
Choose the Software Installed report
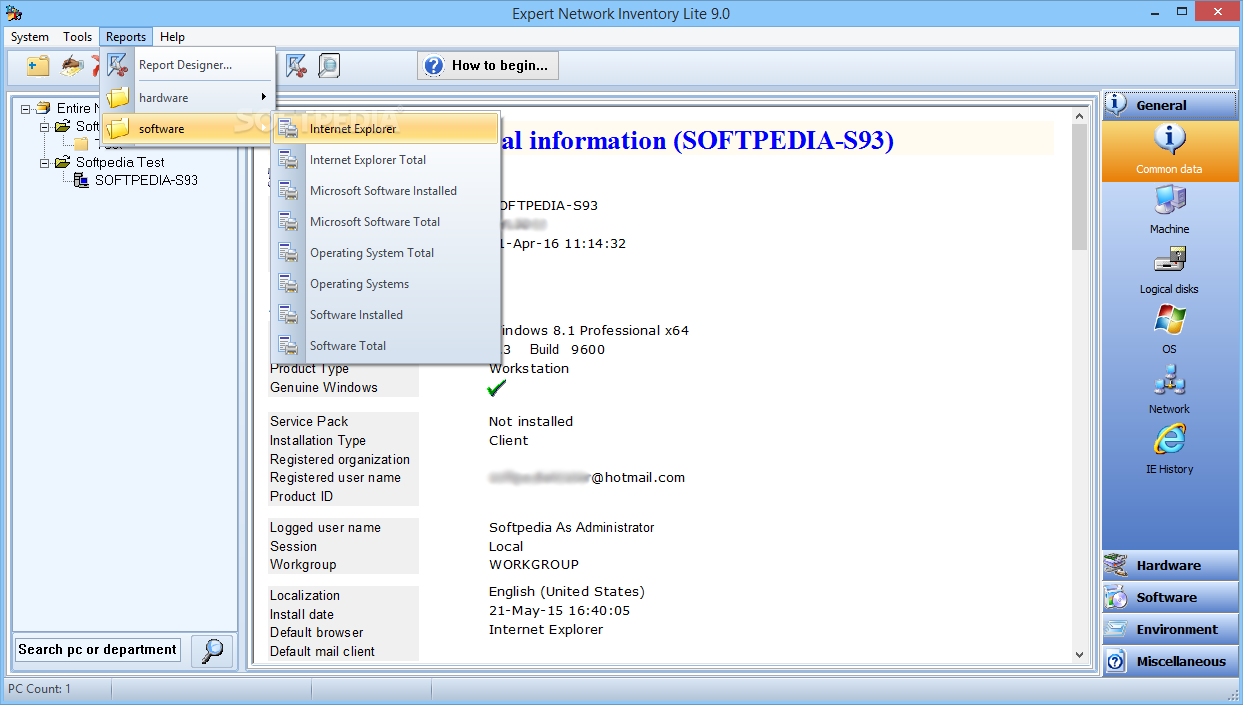click(x=386, y=315)
